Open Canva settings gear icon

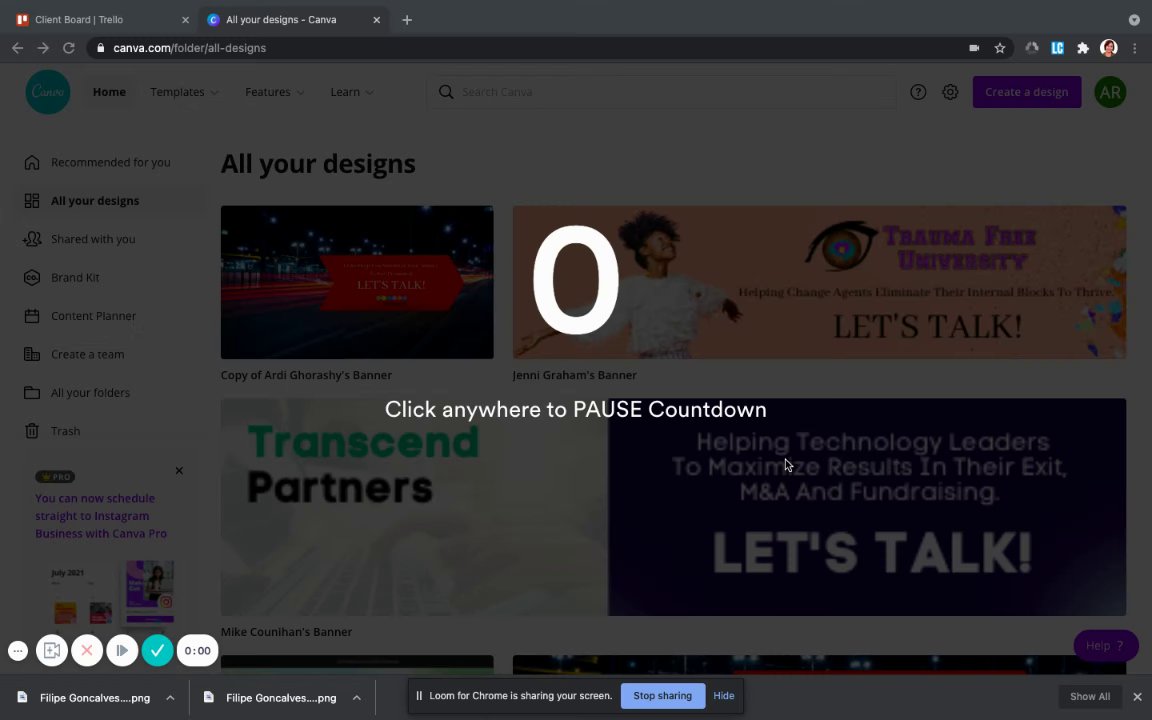click(x=950, y=92)
